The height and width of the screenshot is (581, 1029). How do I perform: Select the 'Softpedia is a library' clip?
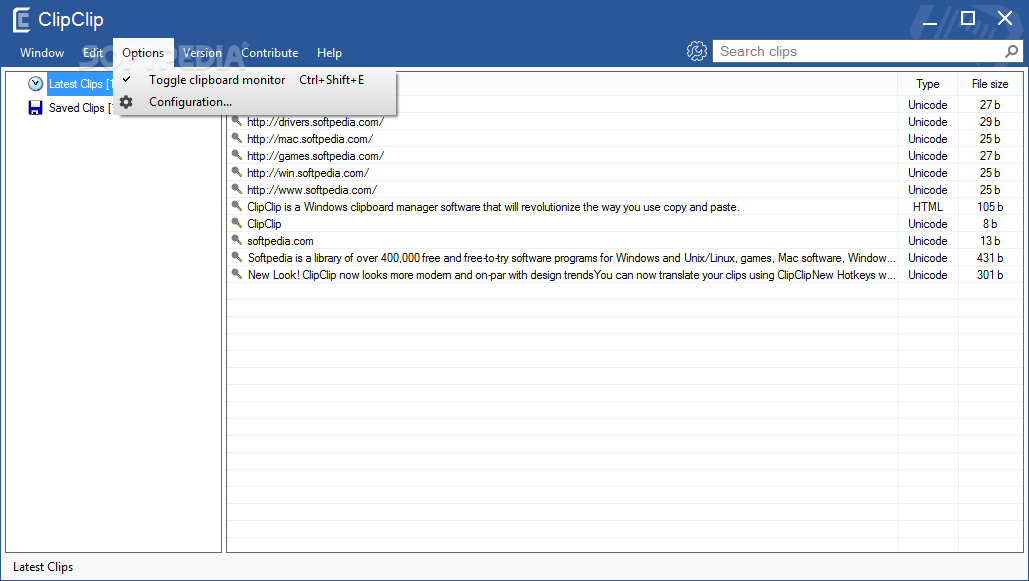(572, 258)
